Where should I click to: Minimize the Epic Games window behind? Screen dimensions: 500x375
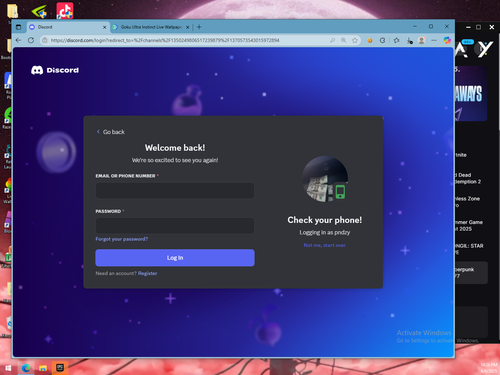(468, 27)
